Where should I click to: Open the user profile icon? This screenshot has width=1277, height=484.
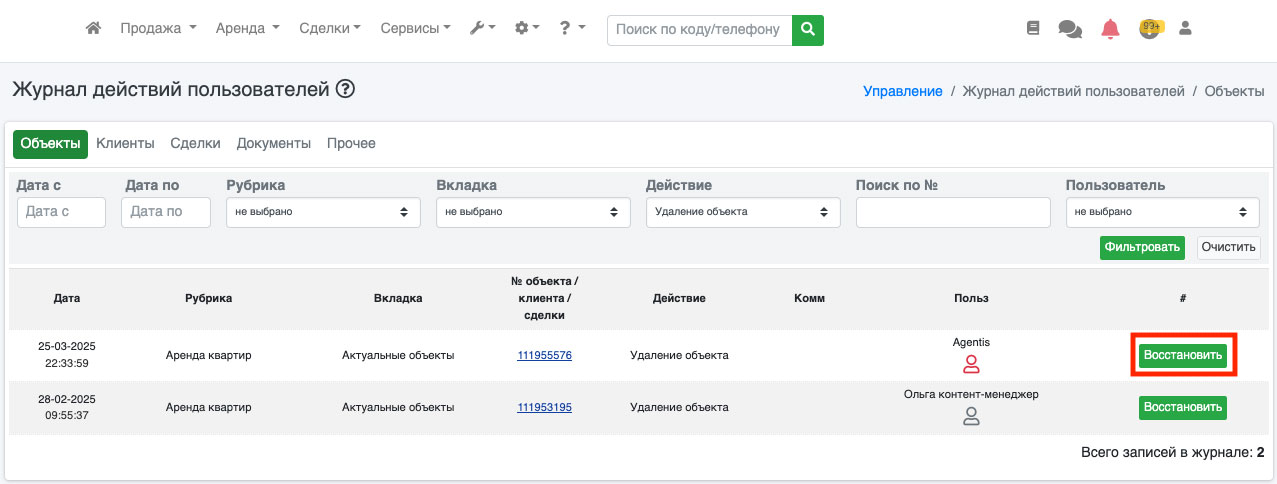point(1186,29)
